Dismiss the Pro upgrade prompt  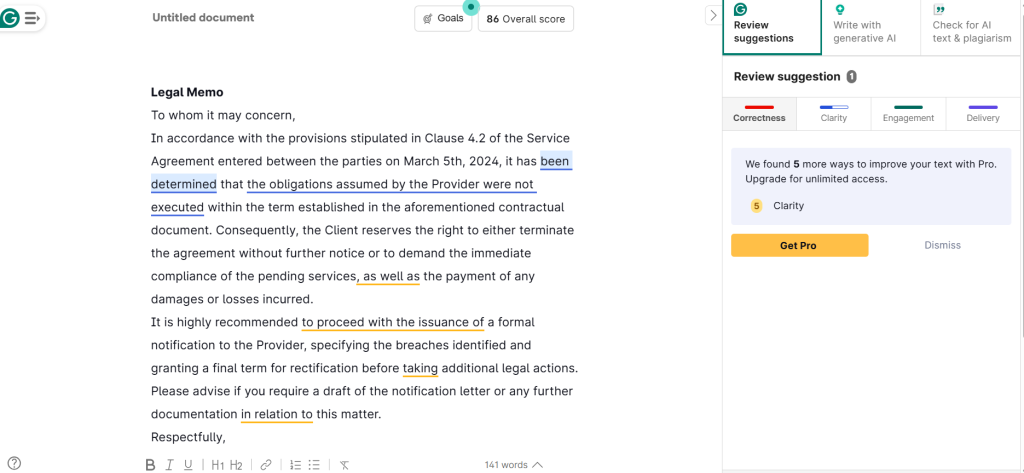[942, 245]
